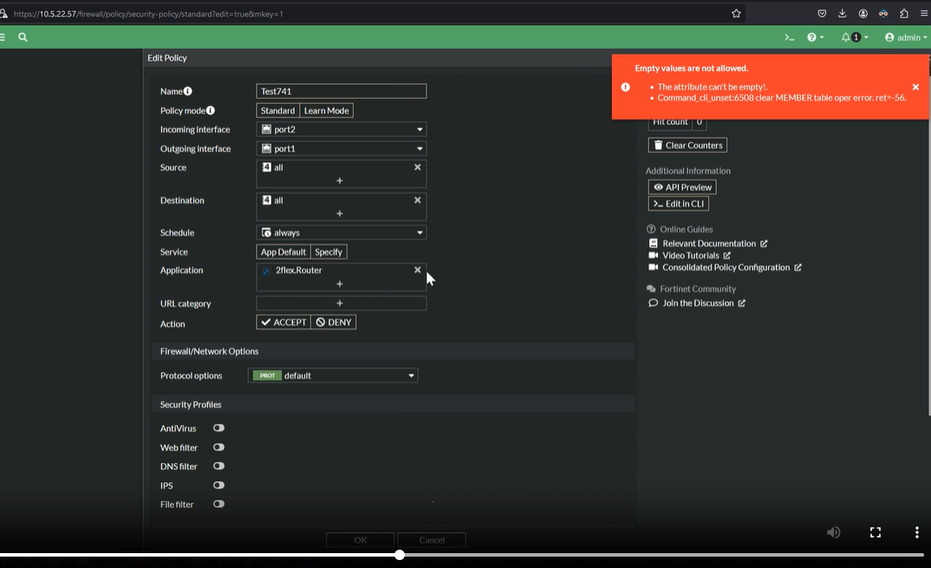This screenshot has width=931, height=568.
Task: Select Learn Mode policy mode
Action: [326, 110]
